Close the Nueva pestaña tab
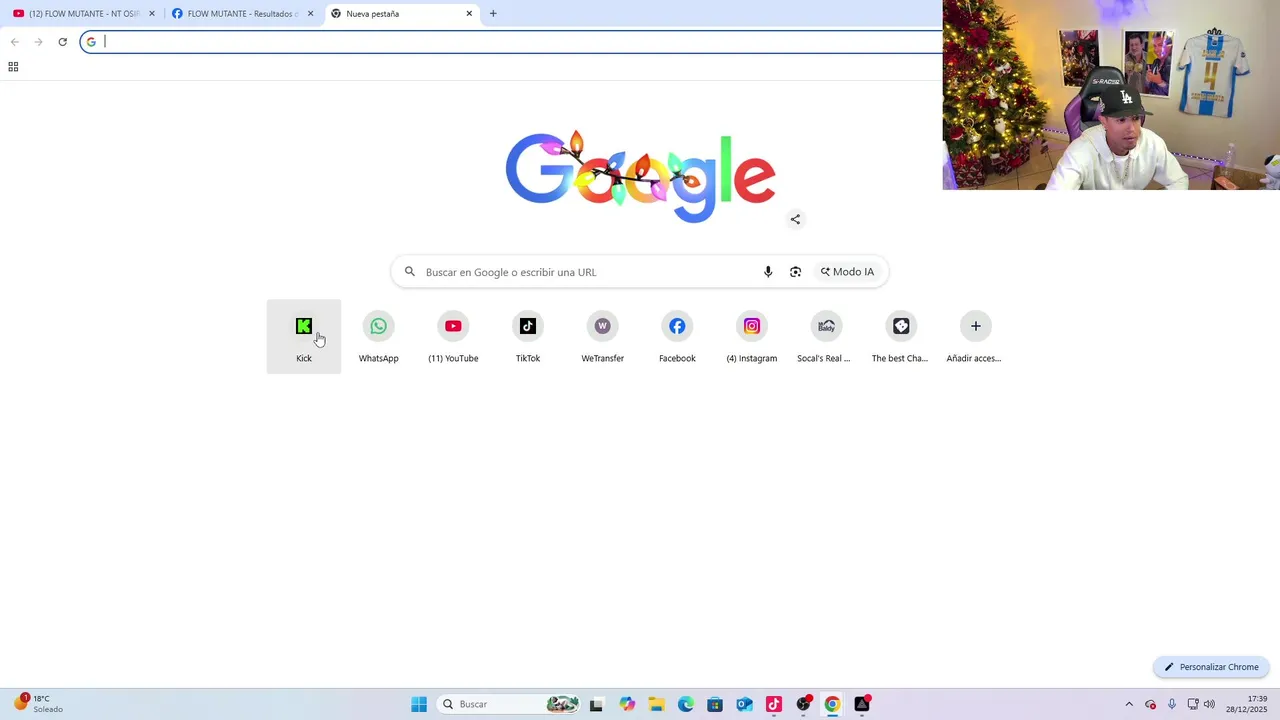 469,14
